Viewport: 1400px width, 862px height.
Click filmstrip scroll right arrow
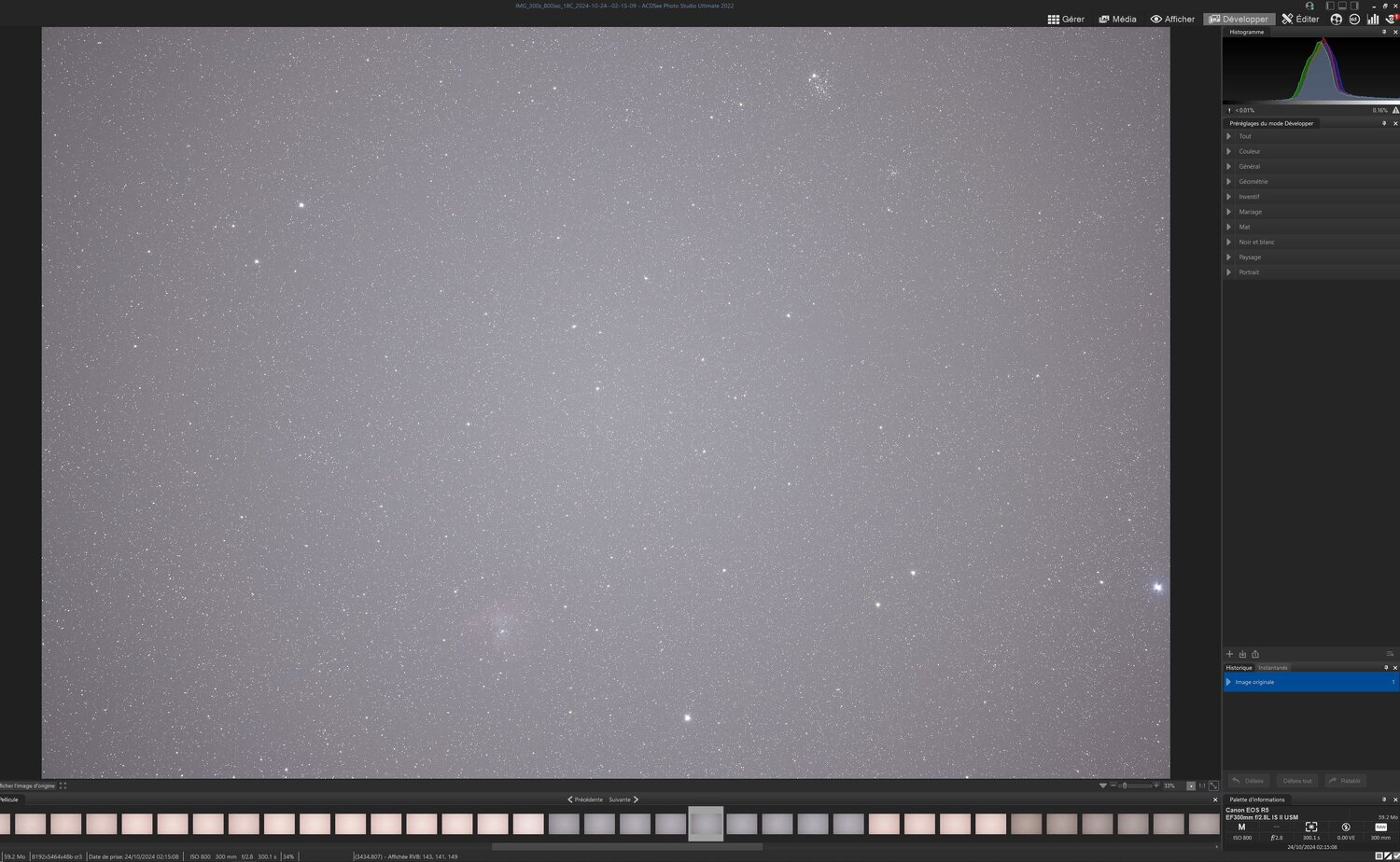coord(1216,847)
